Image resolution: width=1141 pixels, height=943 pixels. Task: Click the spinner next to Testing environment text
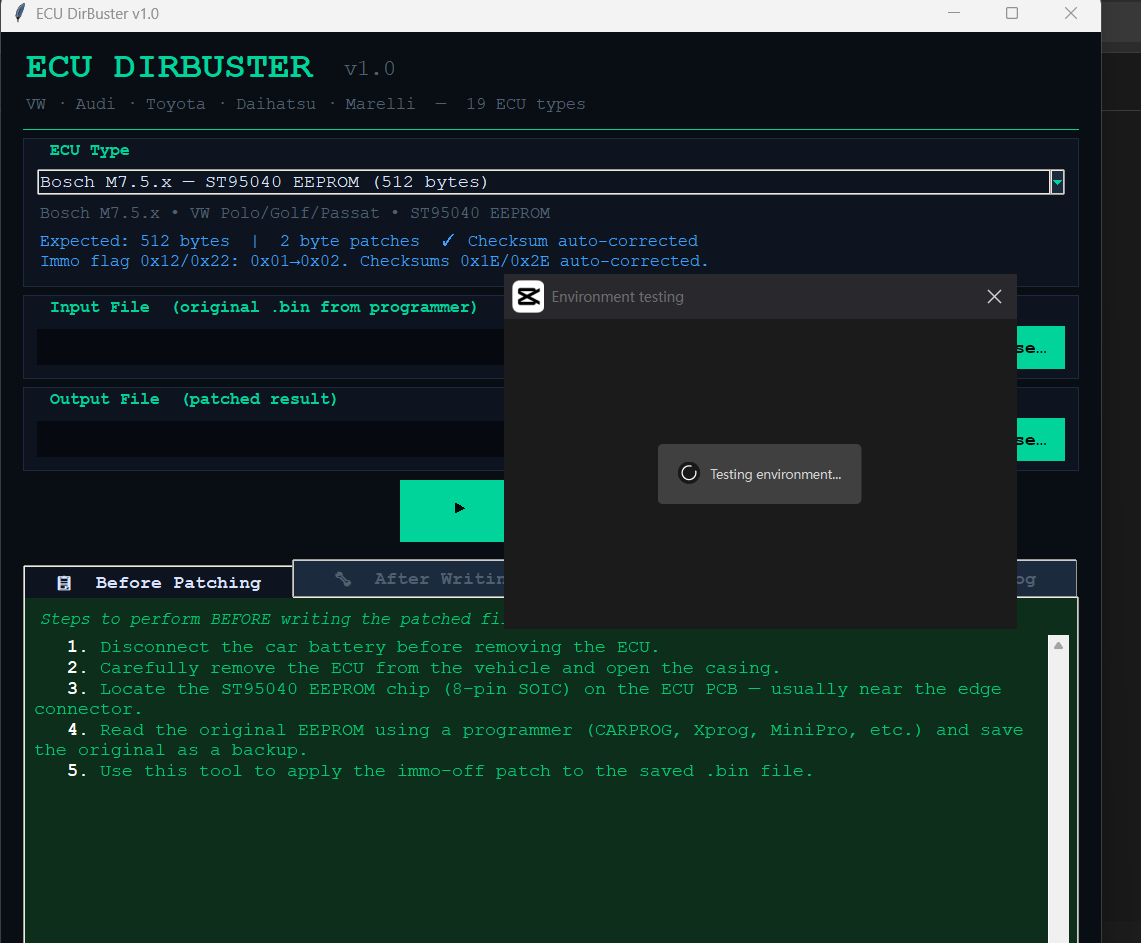tap(689, 474)
